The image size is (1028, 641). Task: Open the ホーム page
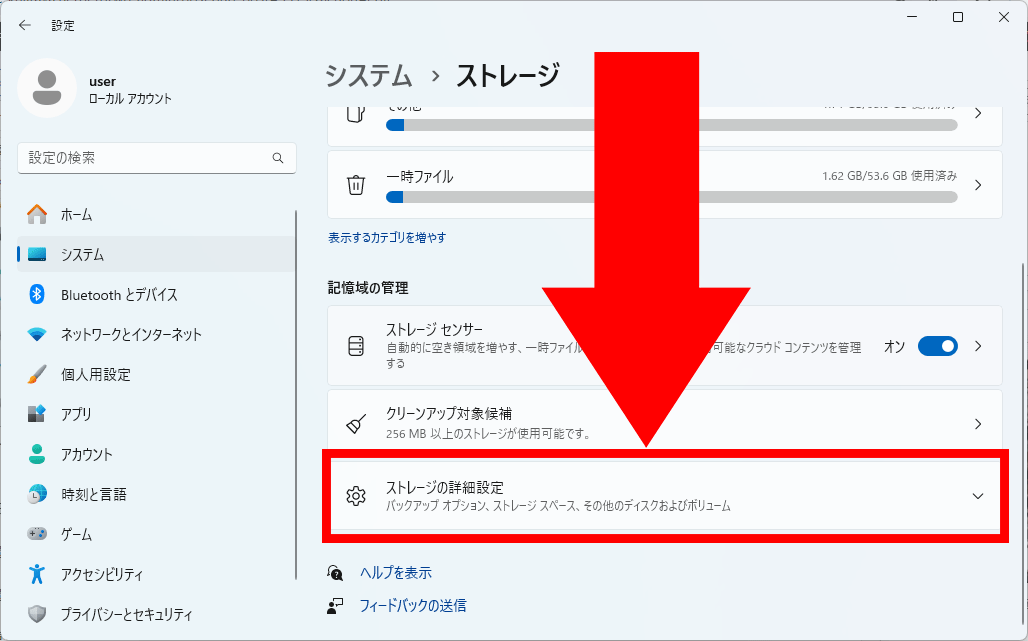tap(76, 214)
